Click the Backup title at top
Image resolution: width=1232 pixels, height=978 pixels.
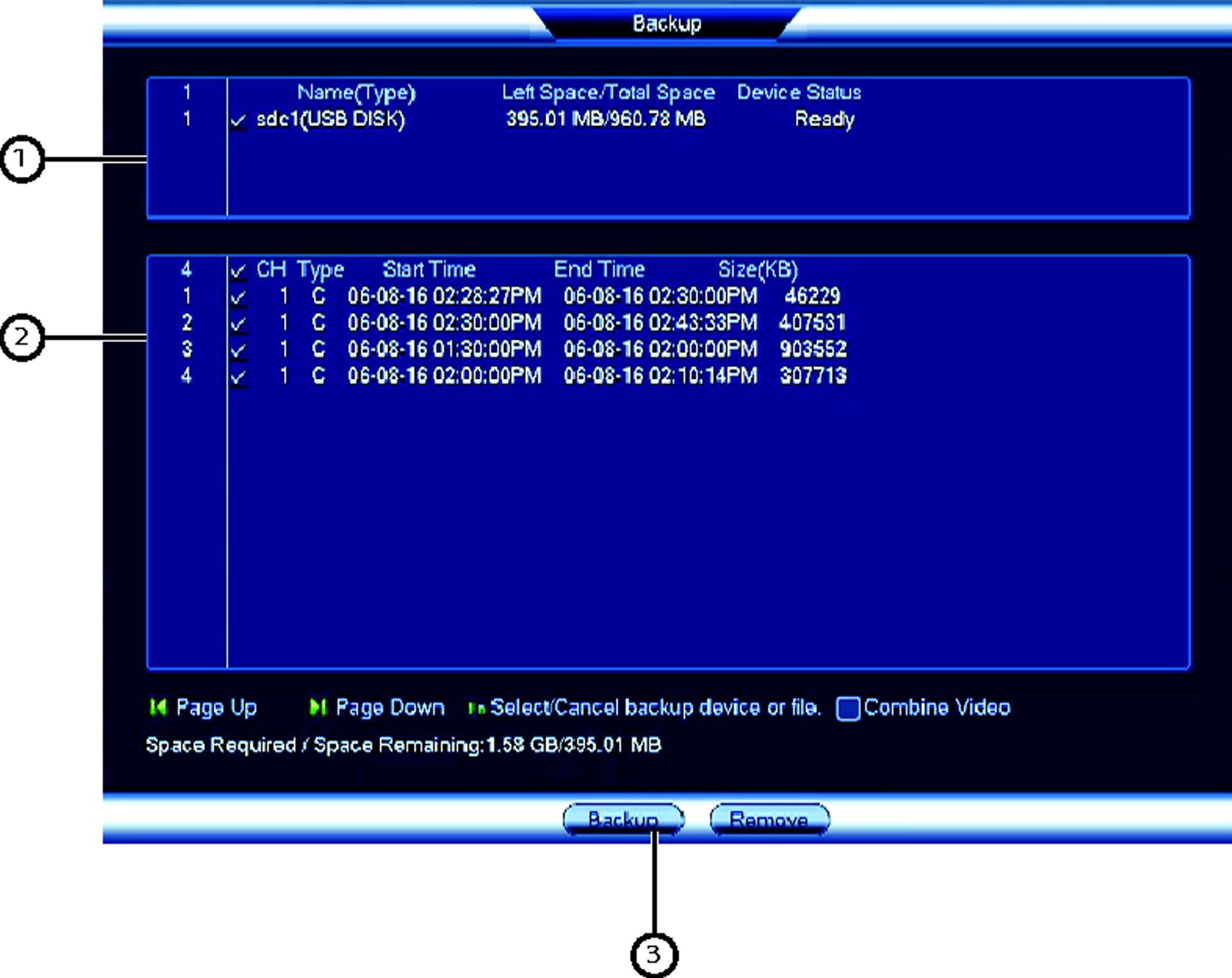(667, 24)
